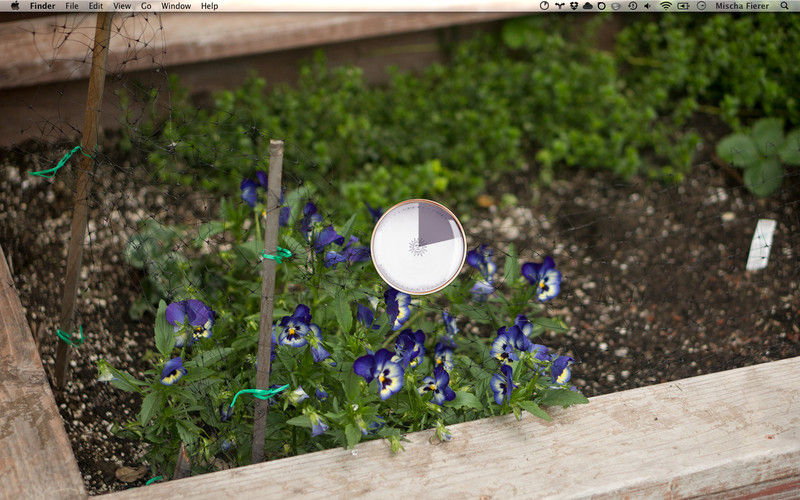Open the View menu
Image resolution: width=800 pixels, height=500 pixels.
coord(122,6)
